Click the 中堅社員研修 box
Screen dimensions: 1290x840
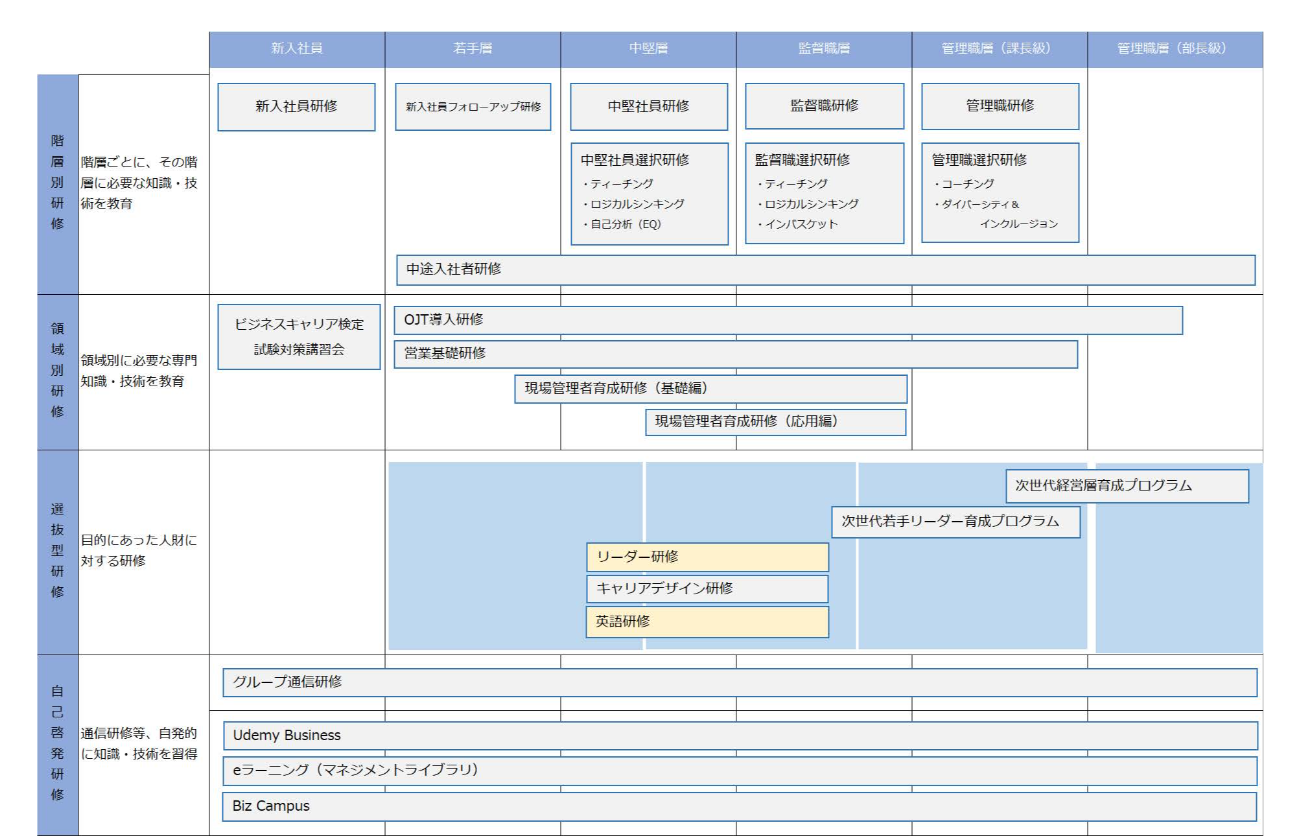click(x=648, y=106)
